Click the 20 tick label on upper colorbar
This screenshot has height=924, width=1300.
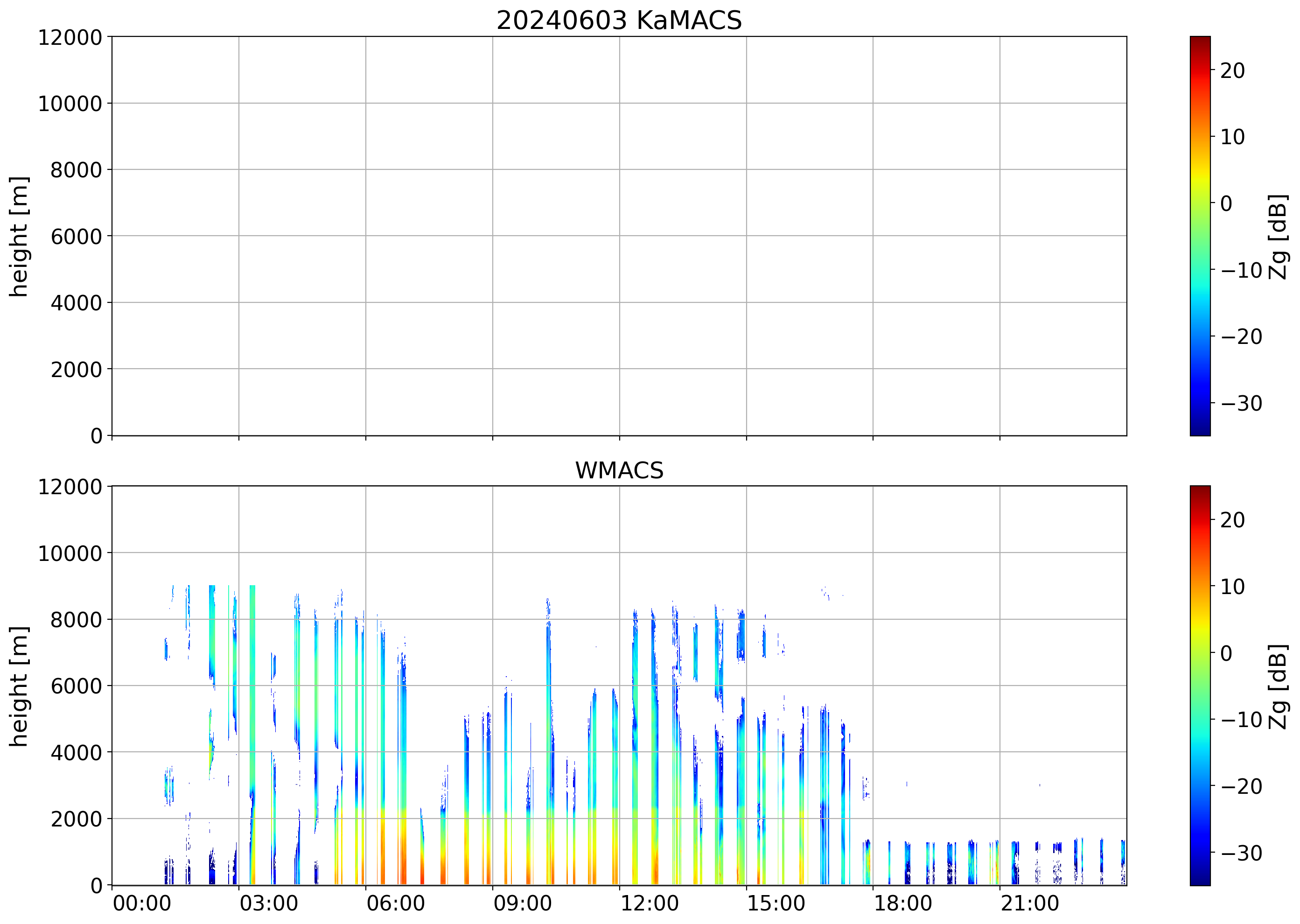click(x=1232, y=70)
